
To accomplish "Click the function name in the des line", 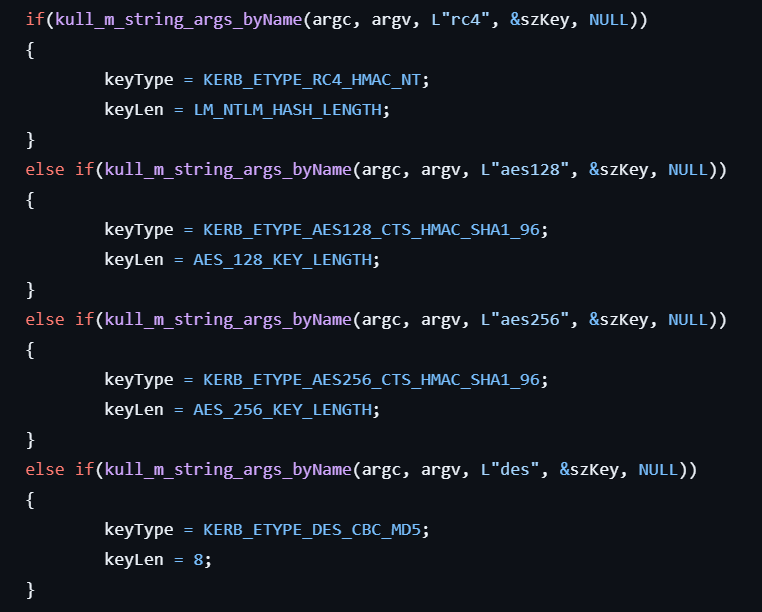I will click(228, 470).
